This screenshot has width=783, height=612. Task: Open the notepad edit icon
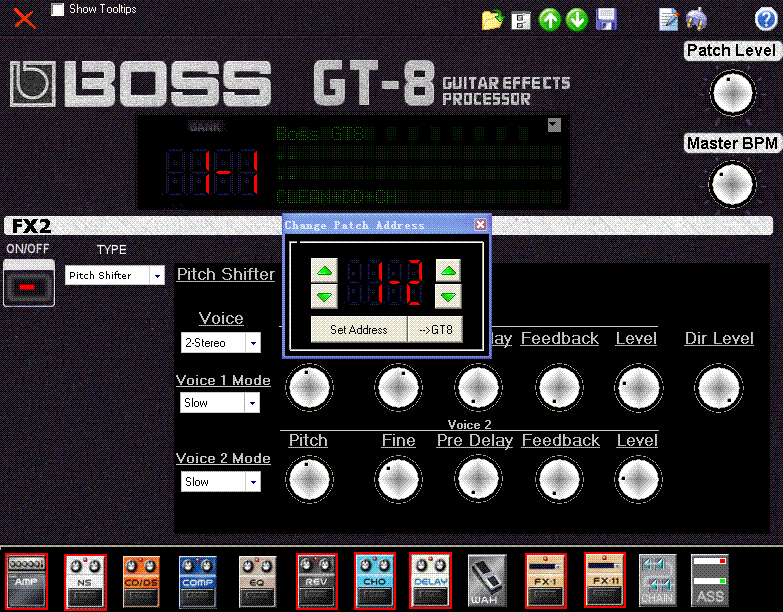pyautogui.click(x=669, y=19)
